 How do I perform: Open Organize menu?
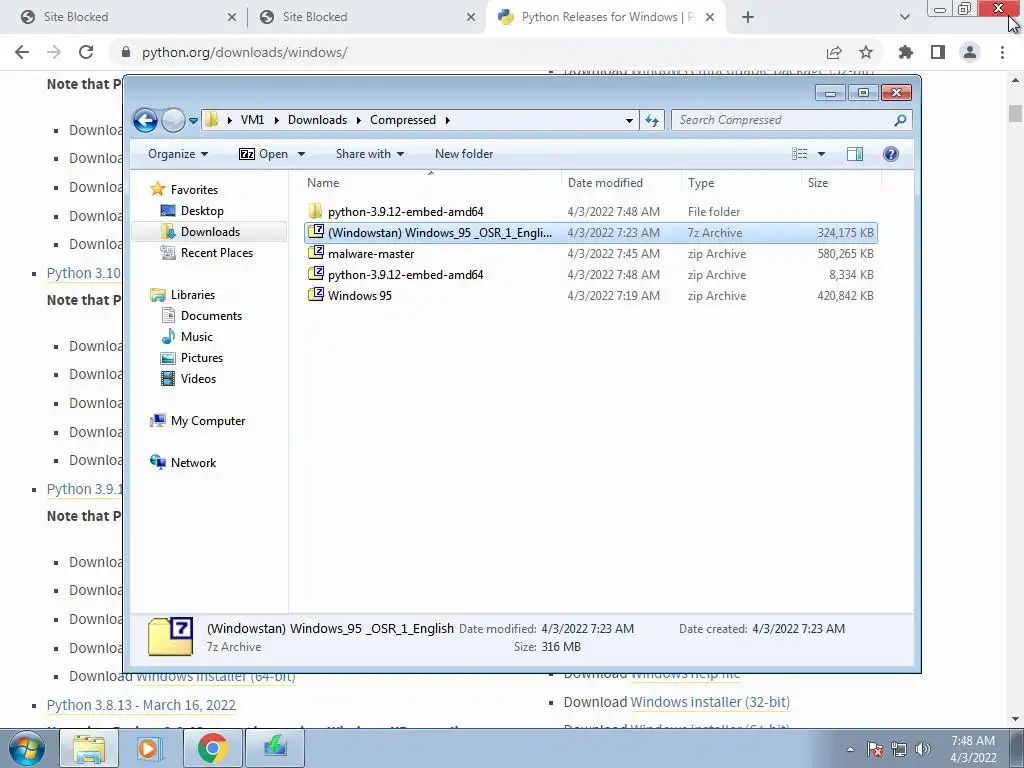pos(178,154)
